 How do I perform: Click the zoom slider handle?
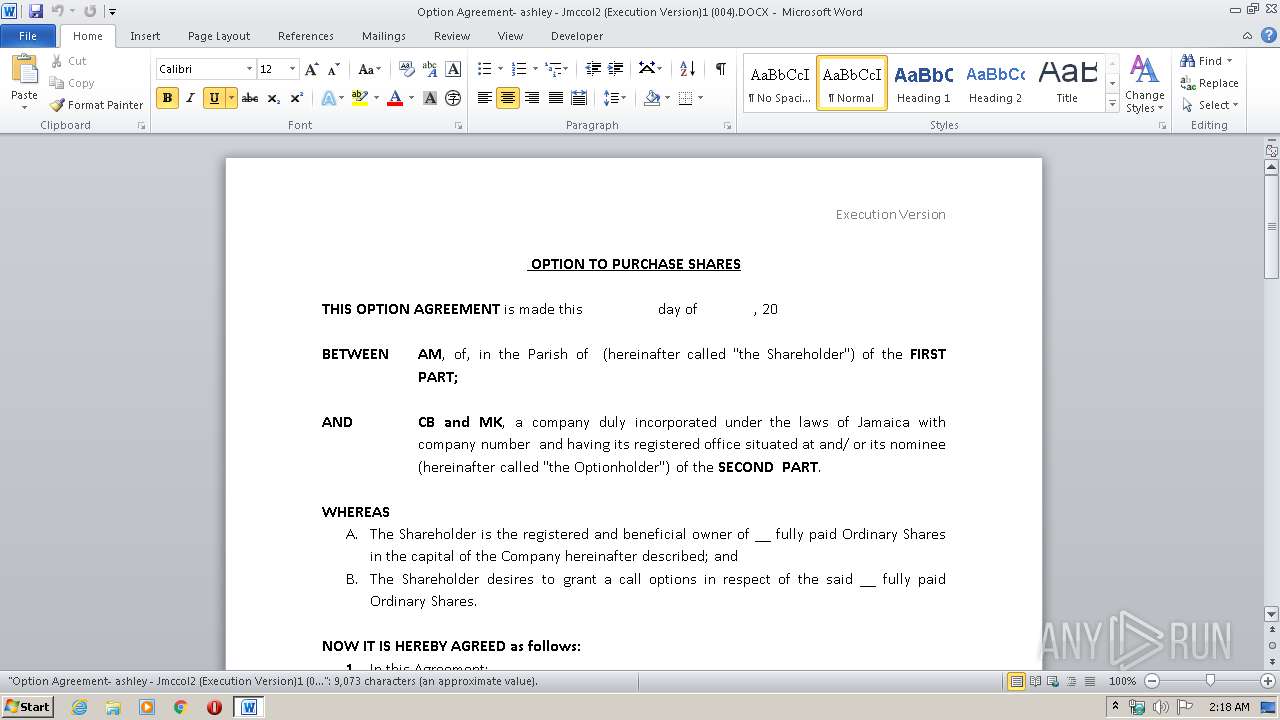[x=1210, y=681]
